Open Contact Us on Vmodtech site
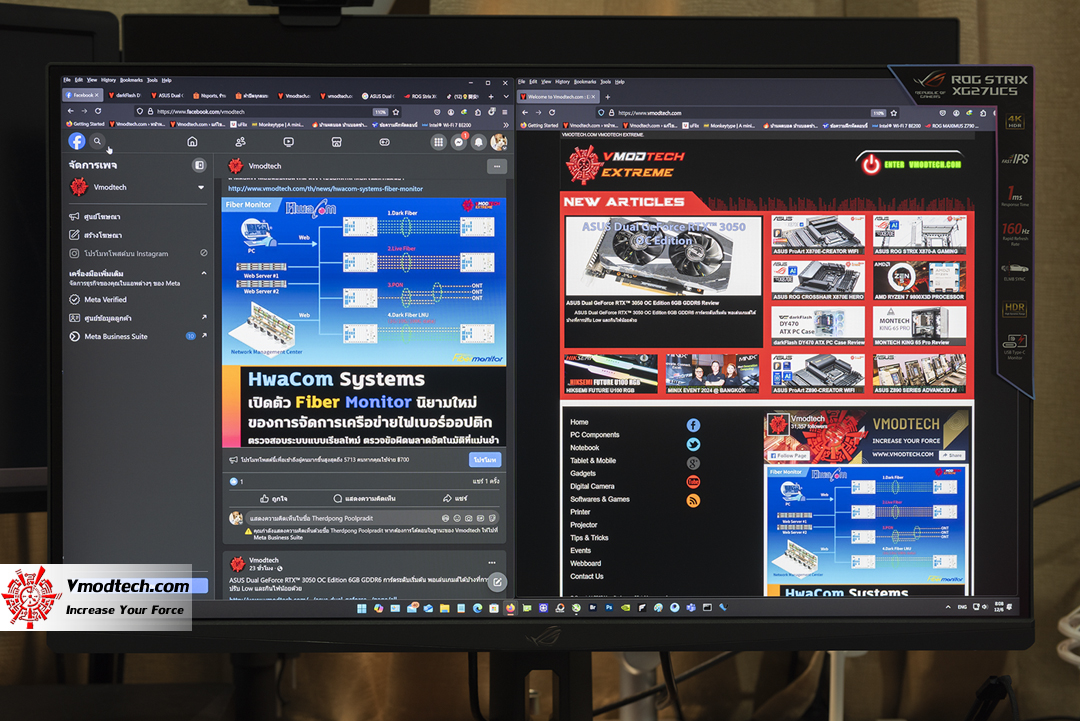This screenshot has height=721, width=1080. 586,576
